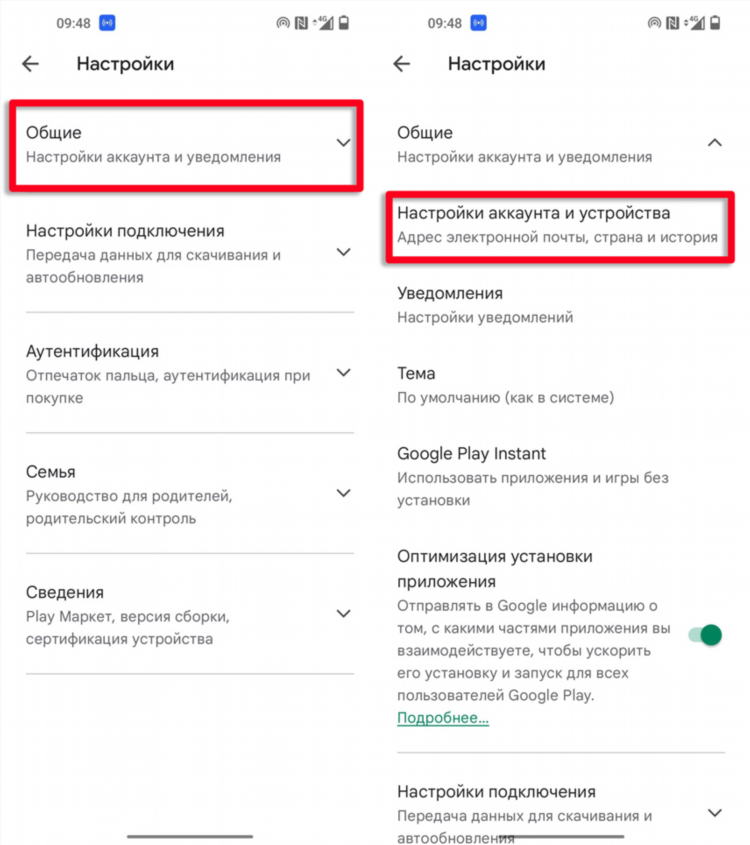Tap 4G signal icon in right status bar
Viewport: 750px width, 845px height.
point(696,23)
